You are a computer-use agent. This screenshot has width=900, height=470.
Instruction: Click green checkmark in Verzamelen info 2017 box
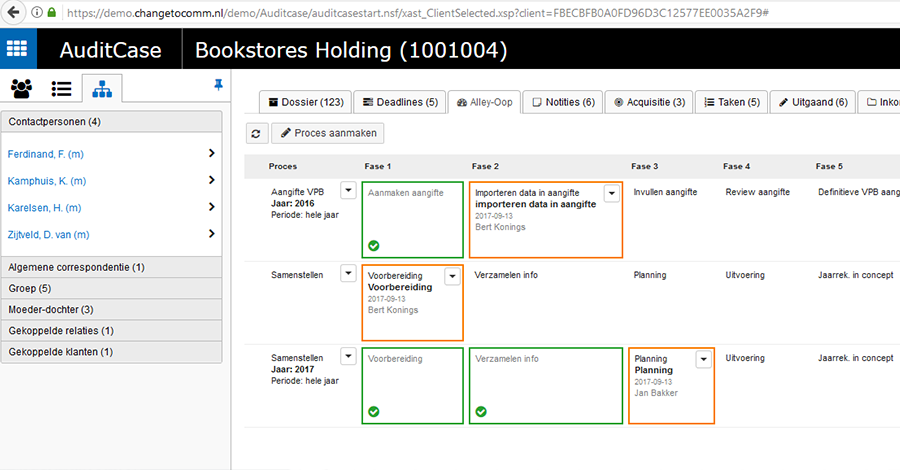click(x=481, y=411)
